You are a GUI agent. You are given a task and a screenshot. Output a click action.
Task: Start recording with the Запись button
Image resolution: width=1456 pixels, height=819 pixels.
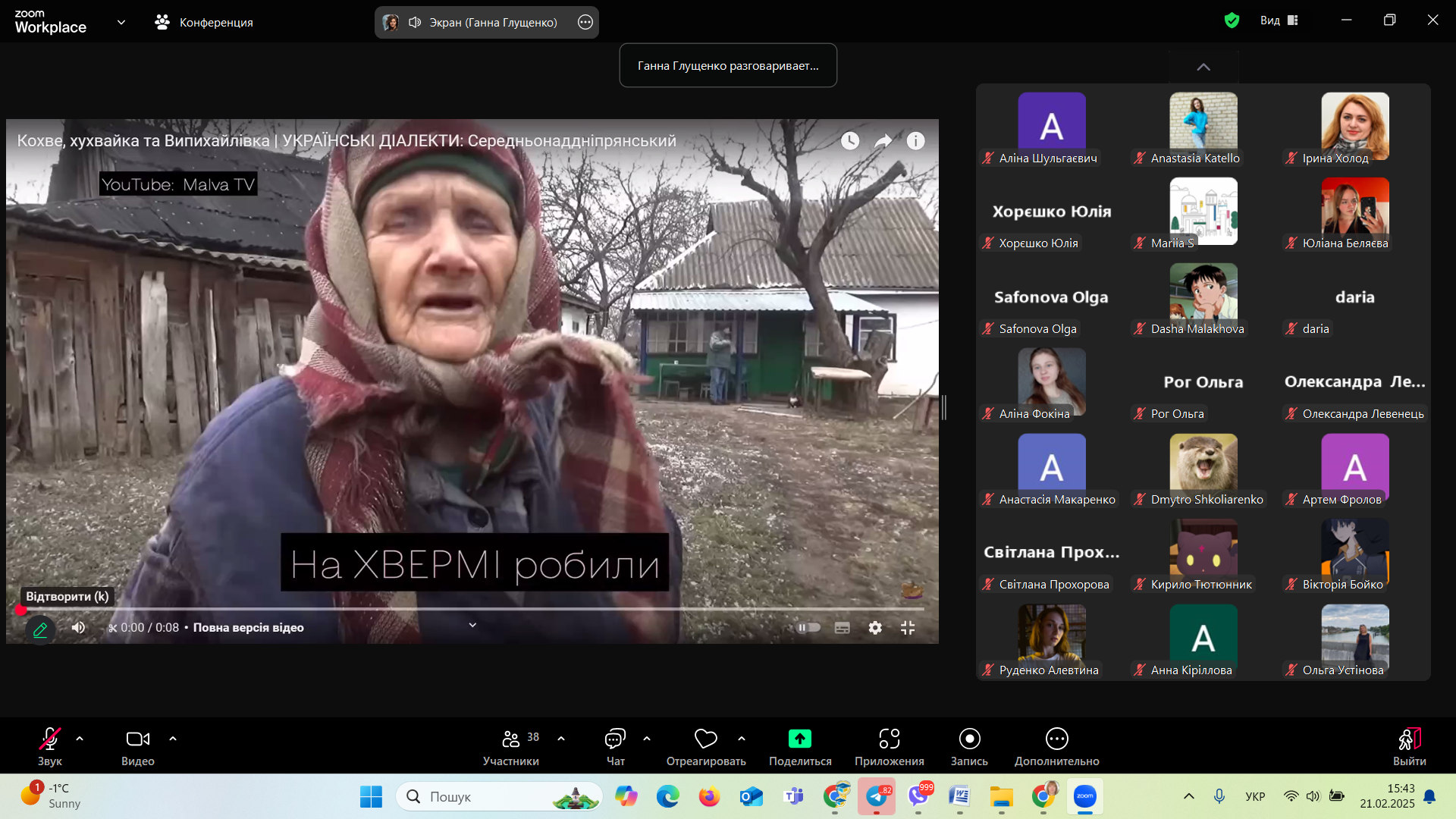coord(969,745)
